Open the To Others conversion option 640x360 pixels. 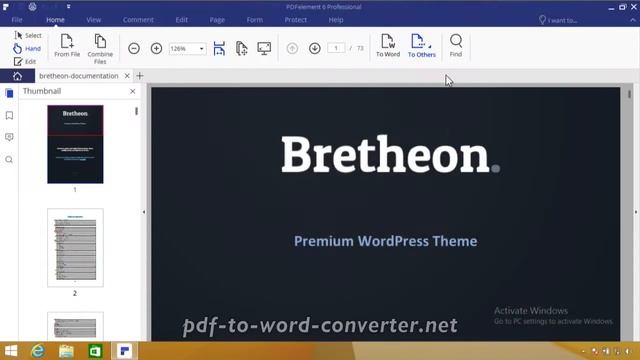422,46
